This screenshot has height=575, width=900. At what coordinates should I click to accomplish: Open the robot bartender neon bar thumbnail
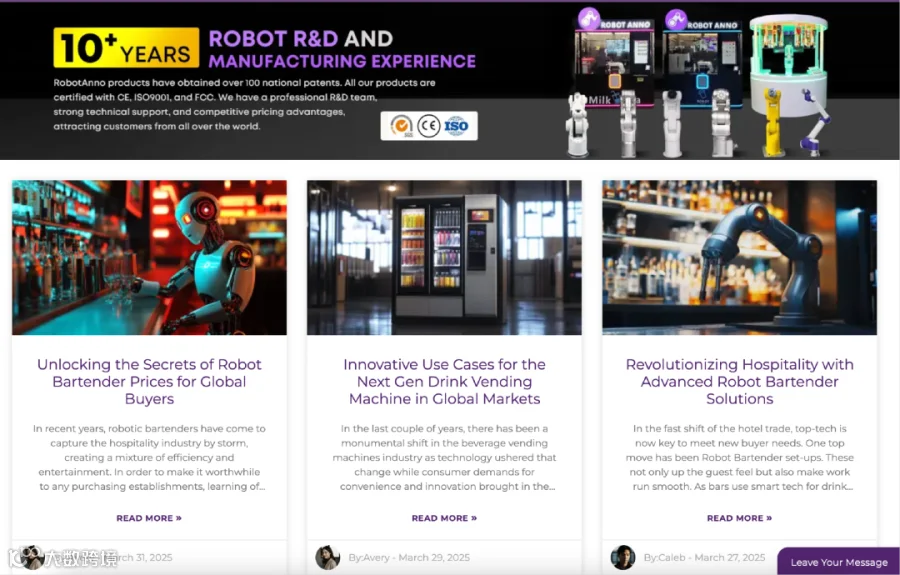click(x=149, y=258)
